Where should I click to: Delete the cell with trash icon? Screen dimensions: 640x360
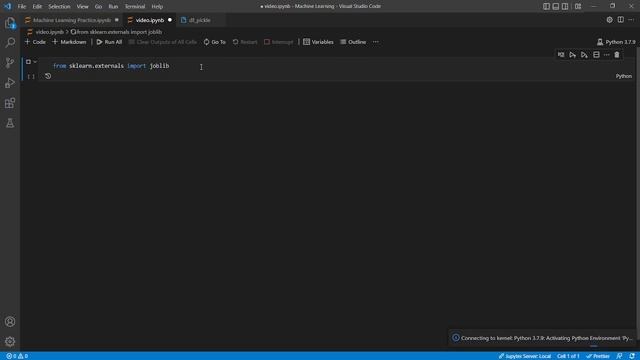point(617,55)
